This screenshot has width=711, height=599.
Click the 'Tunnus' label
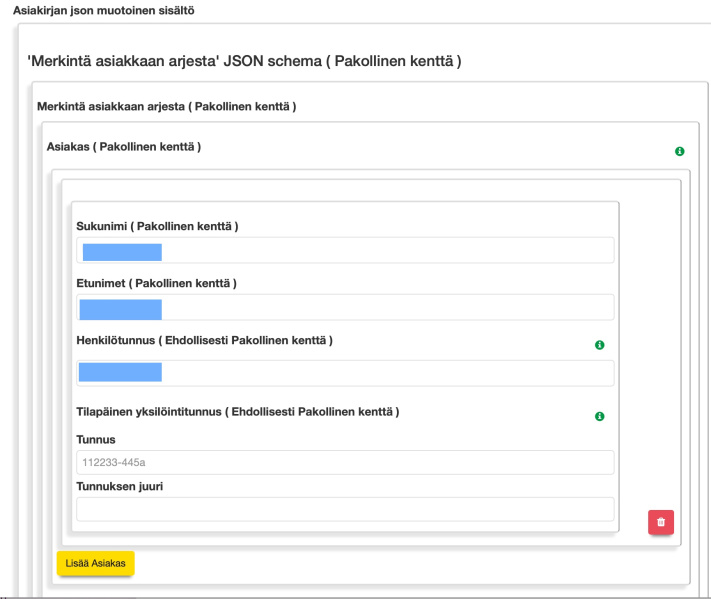click(96, 439)
